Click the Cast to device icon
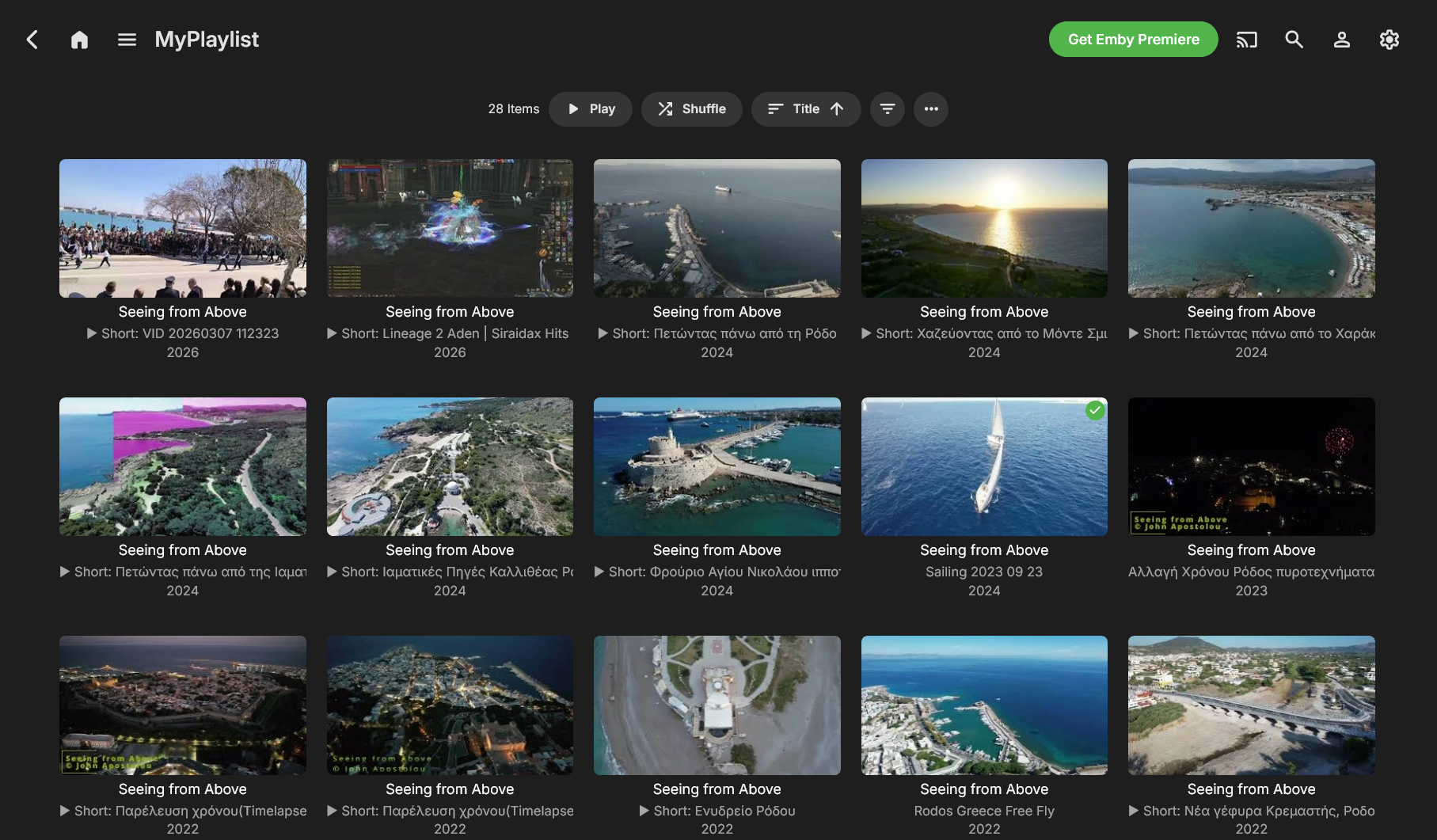 point(1246,40)
